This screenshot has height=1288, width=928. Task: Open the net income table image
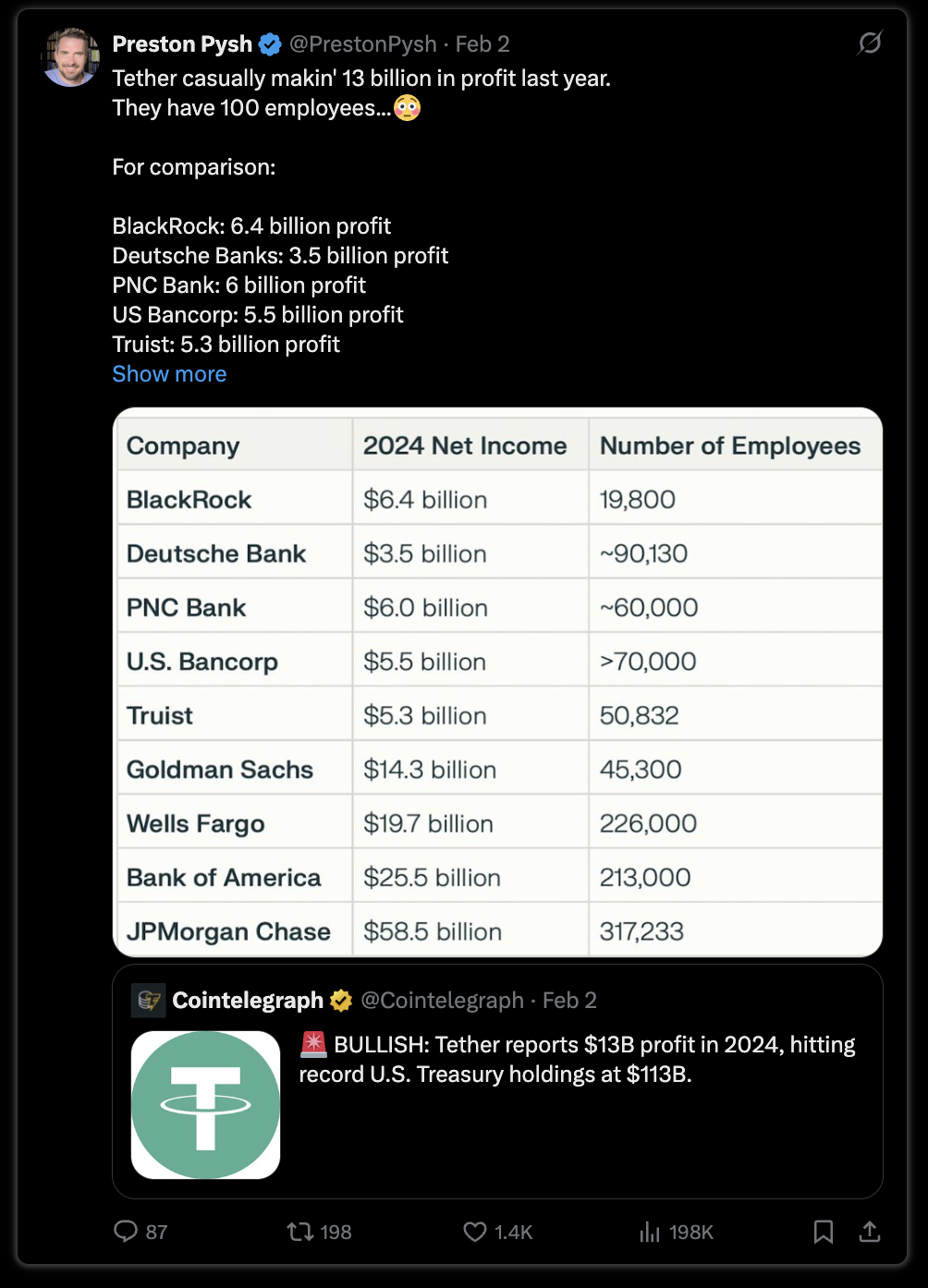497,682
